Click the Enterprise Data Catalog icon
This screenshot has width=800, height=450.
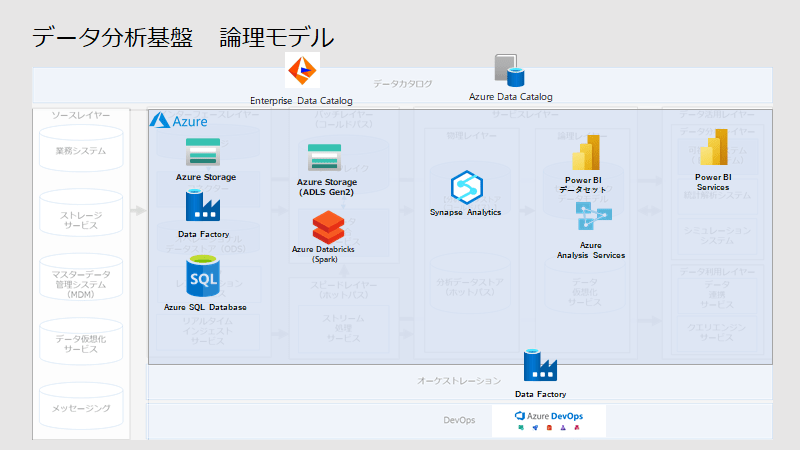point(302,70)
